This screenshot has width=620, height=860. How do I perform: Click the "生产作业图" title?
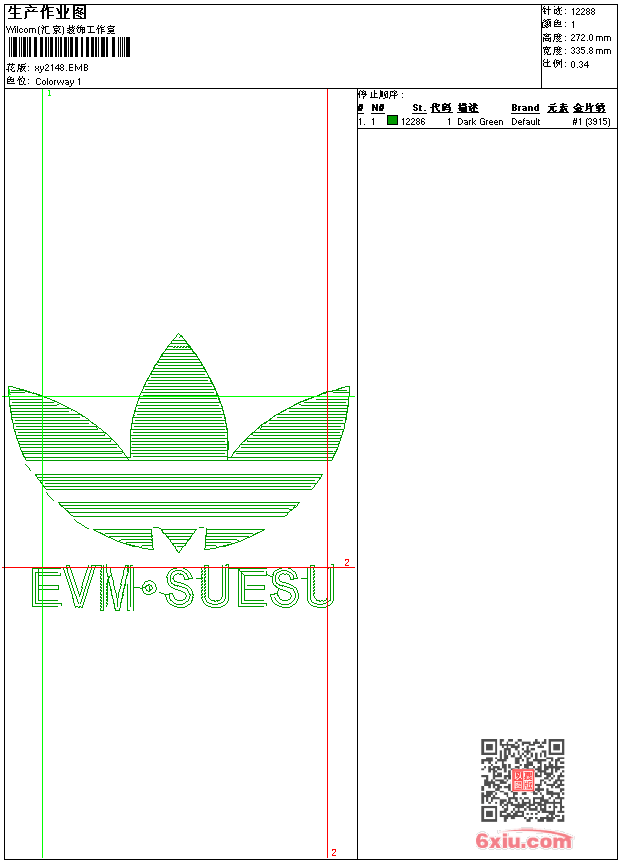click(47, 13)
